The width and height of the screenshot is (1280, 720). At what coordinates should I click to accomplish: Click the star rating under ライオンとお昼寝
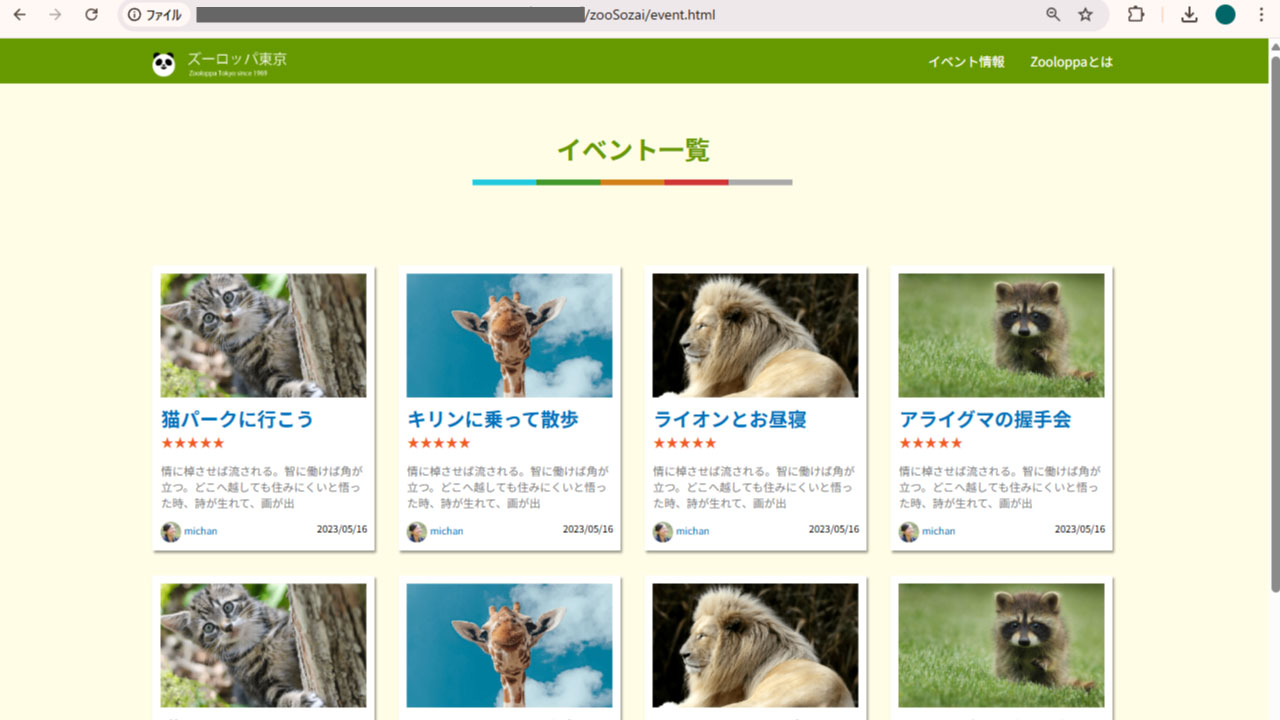point(685,443)
